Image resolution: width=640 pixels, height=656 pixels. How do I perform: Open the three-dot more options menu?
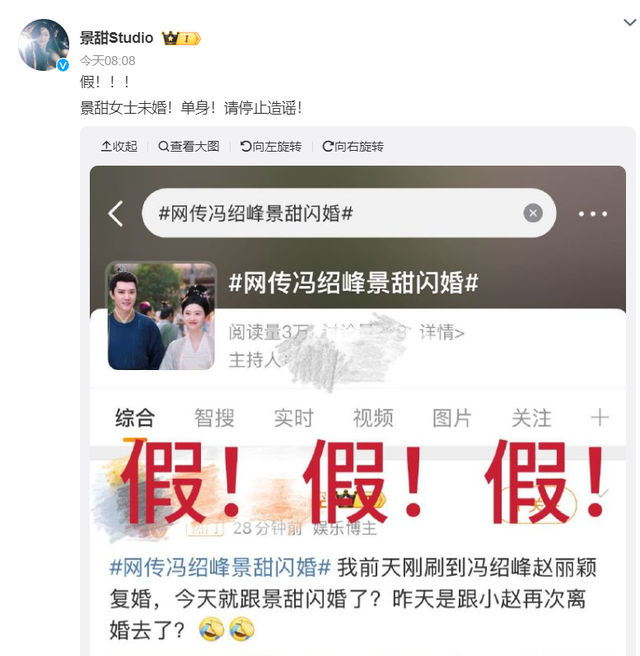[x=593, y=214]
